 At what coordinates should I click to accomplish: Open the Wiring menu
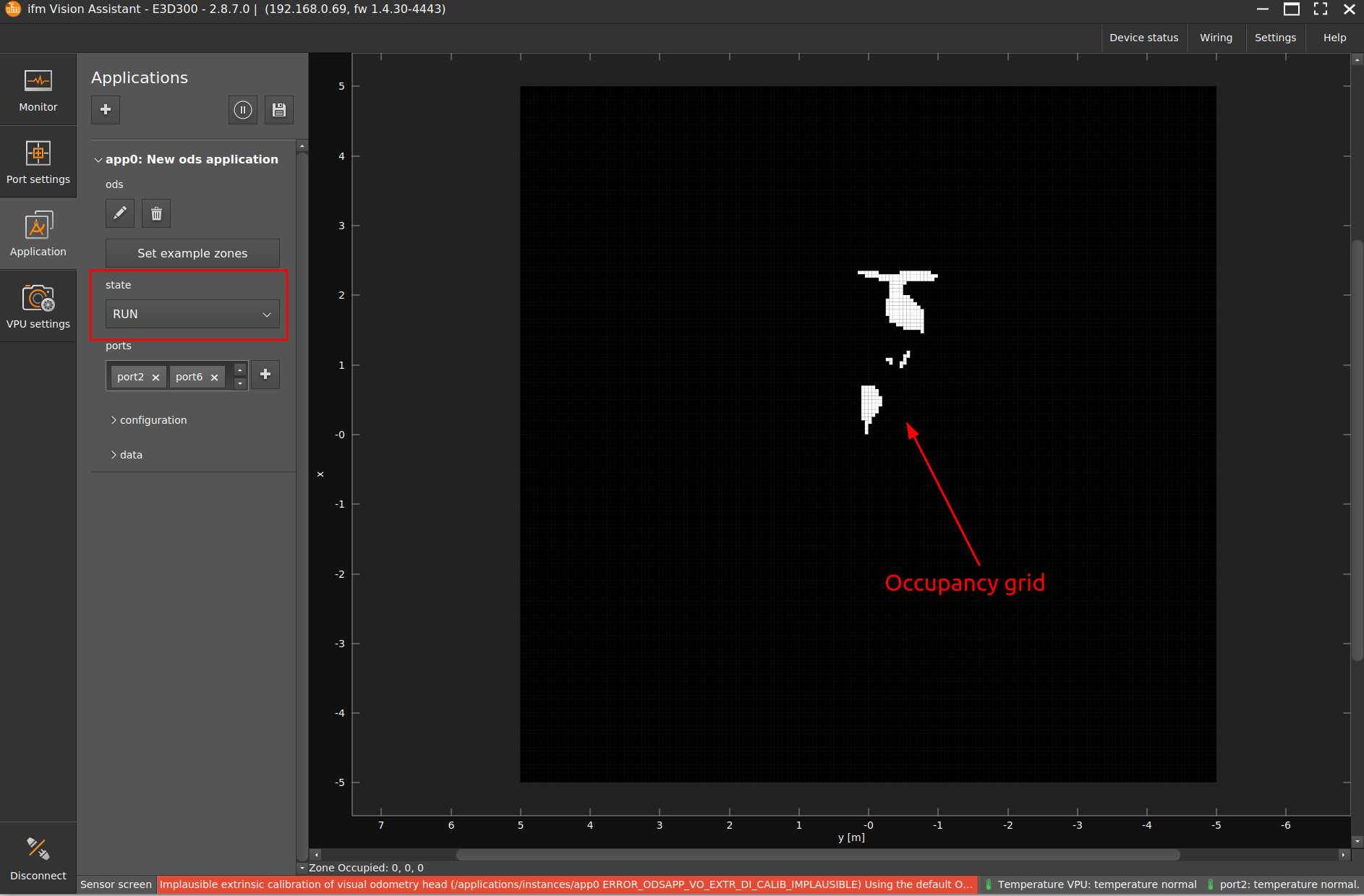1216,38
